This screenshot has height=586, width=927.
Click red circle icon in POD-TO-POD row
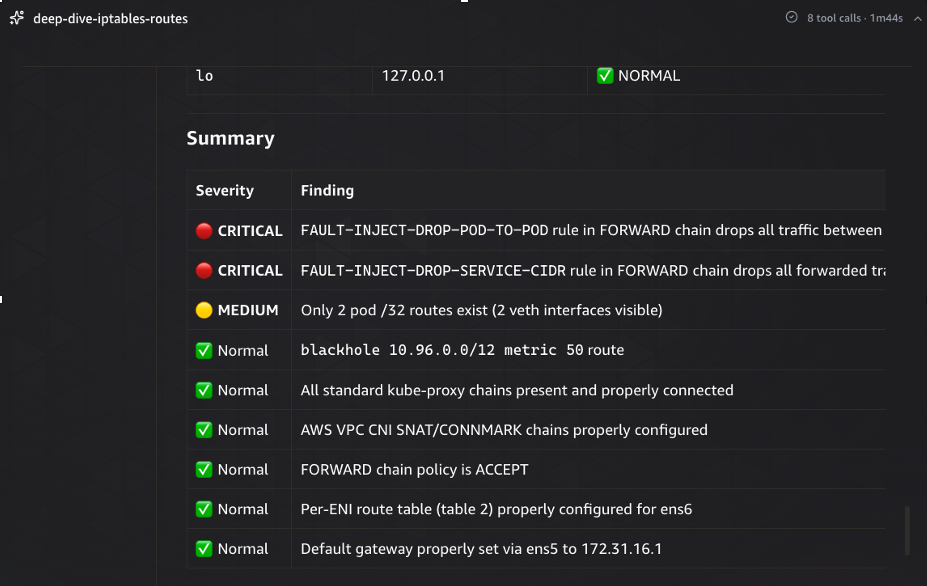pos(204,231)
